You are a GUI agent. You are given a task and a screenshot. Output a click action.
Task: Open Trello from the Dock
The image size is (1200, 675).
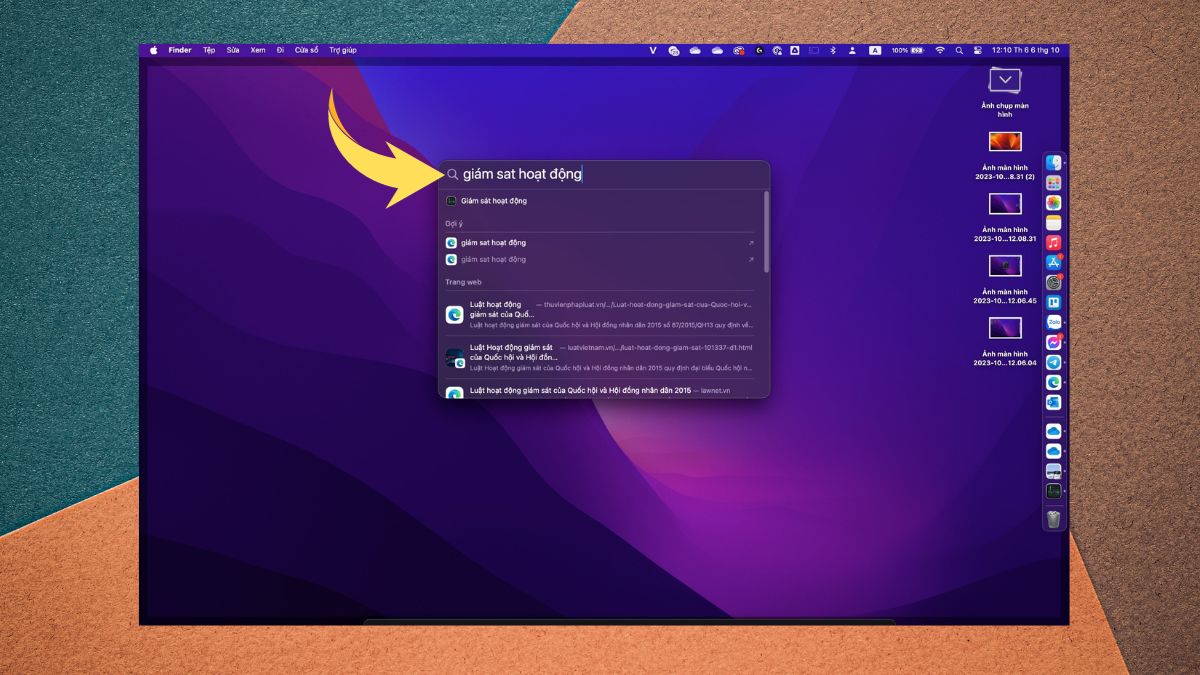click(1053, 302)
